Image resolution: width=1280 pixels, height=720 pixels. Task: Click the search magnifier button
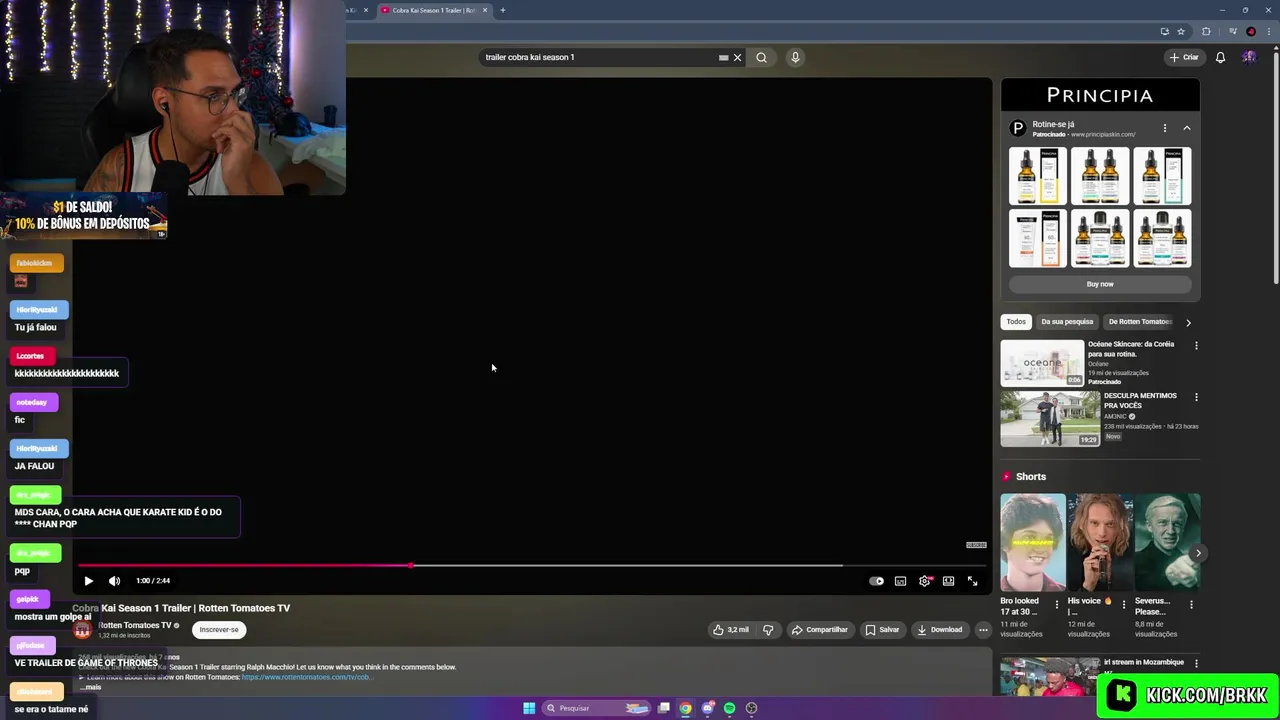click(761, 57)
